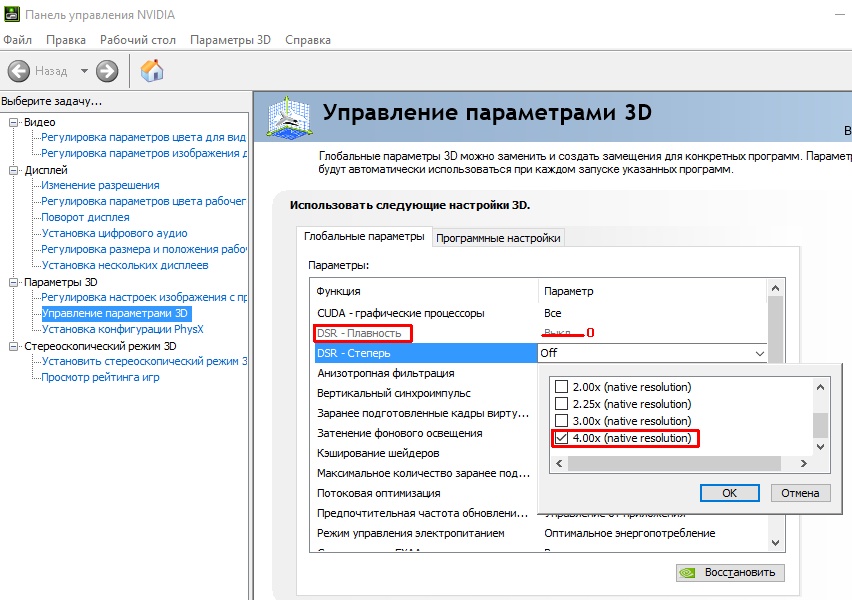This screenshot has height=600, width=852.
Task: Click the Forward arrow icon
Action: (107, 71)
